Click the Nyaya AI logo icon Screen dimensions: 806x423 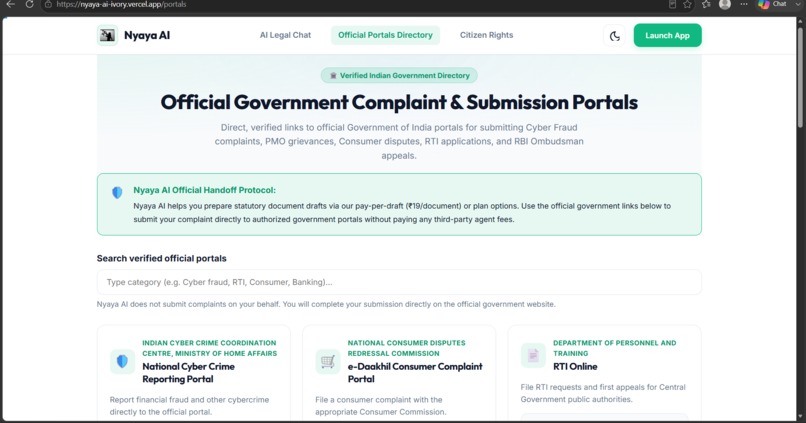coord(107,35)
